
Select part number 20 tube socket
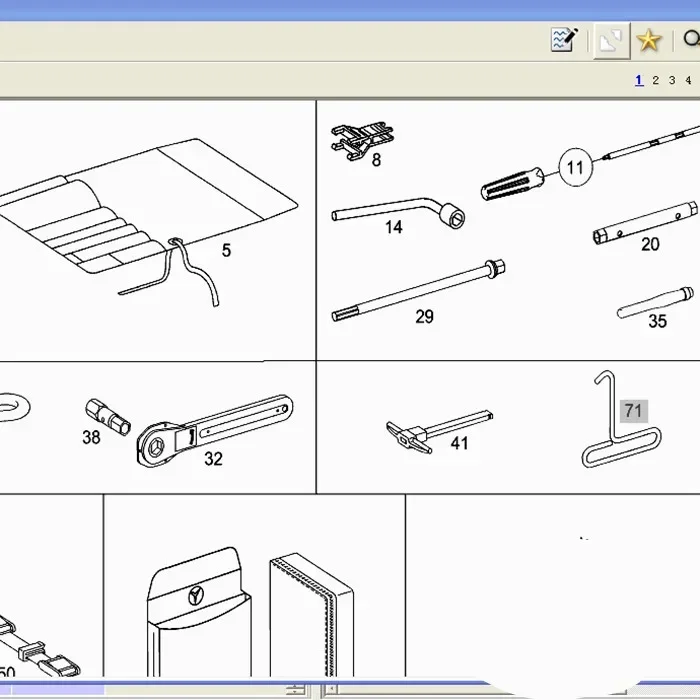[x=650, y=244]
